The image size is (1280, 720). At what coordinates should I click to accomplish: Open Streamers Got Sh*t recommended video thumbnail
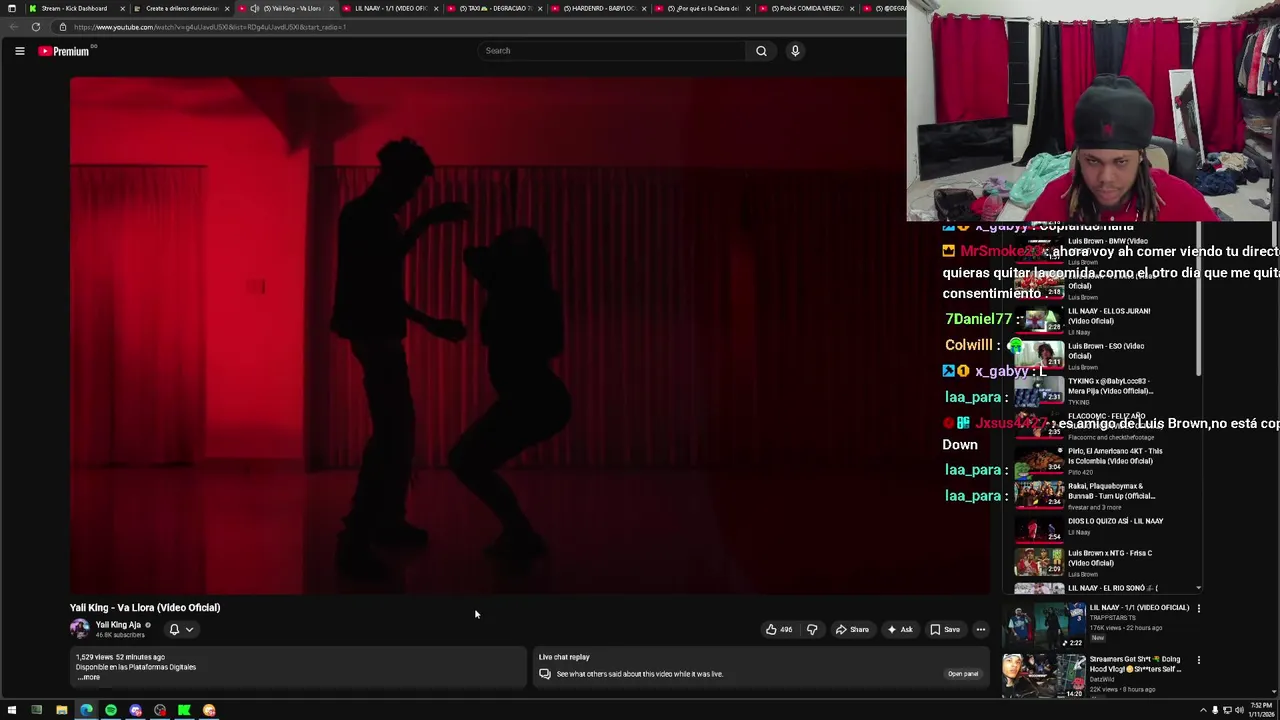[1044, 677]
